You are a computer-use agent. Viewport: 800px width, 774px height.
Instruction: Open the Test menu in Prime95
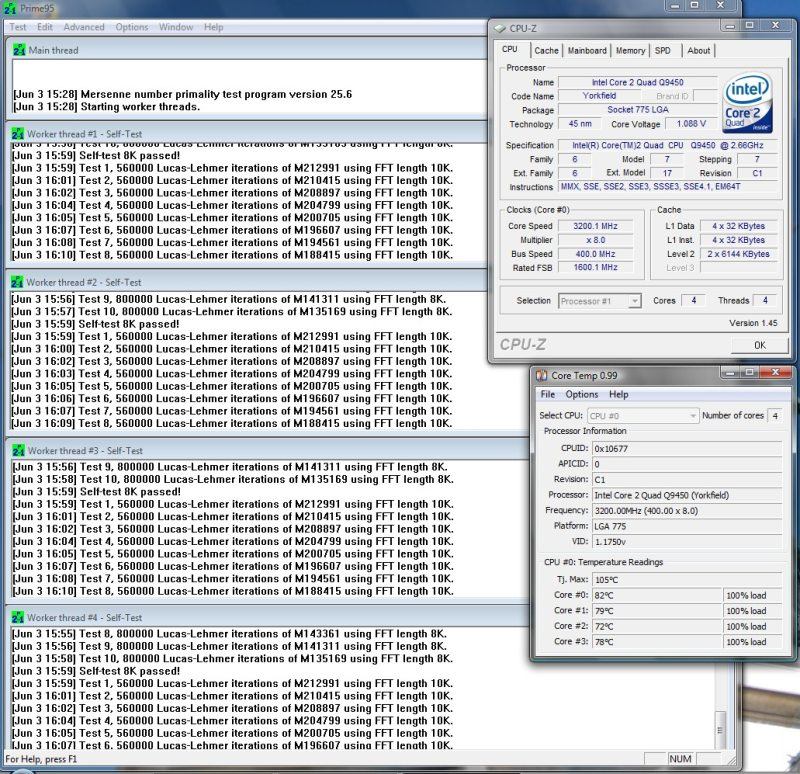click(18, 27)
